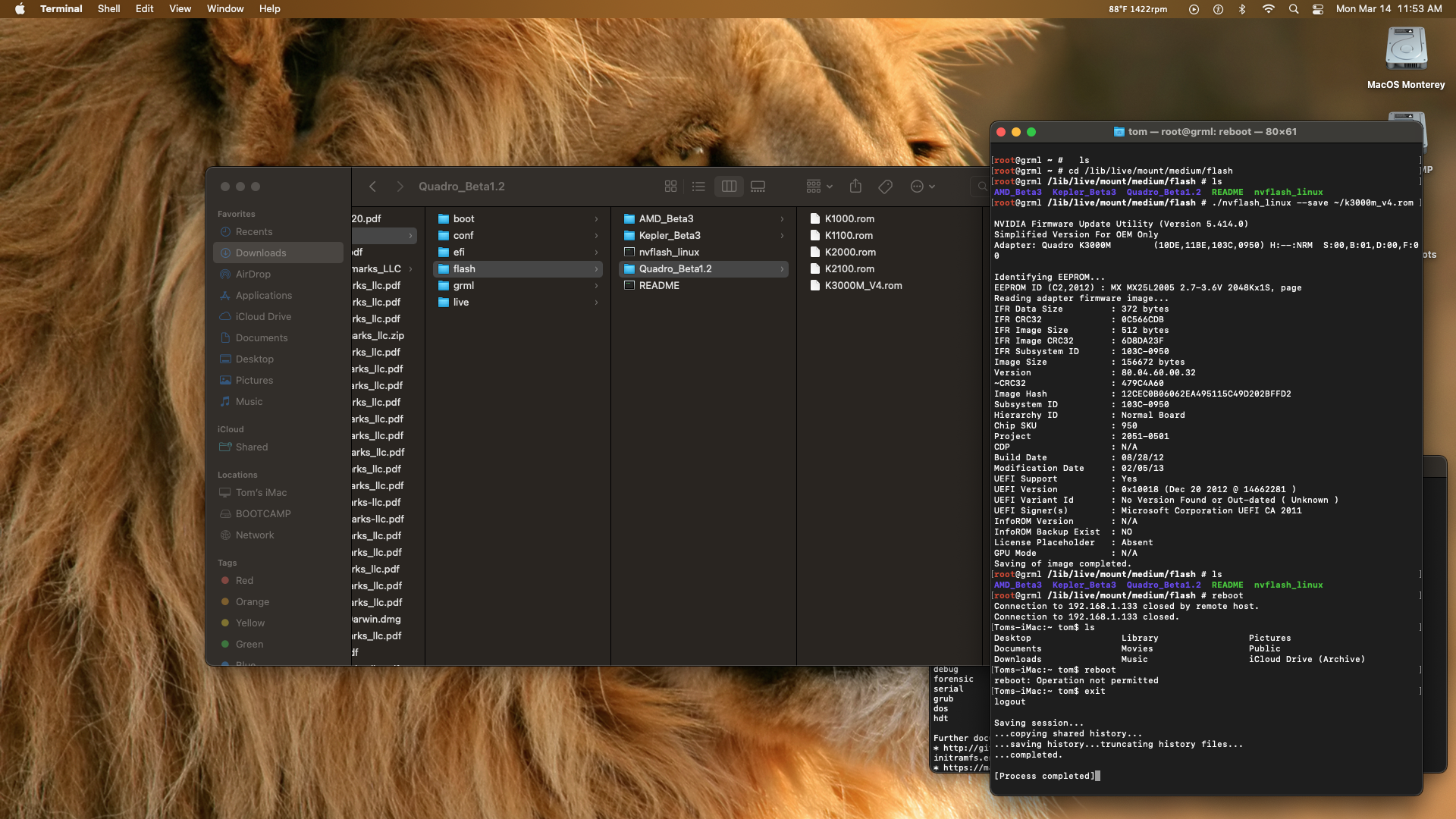
Task: Click the Red tag in sidebar
Action: 244,581
